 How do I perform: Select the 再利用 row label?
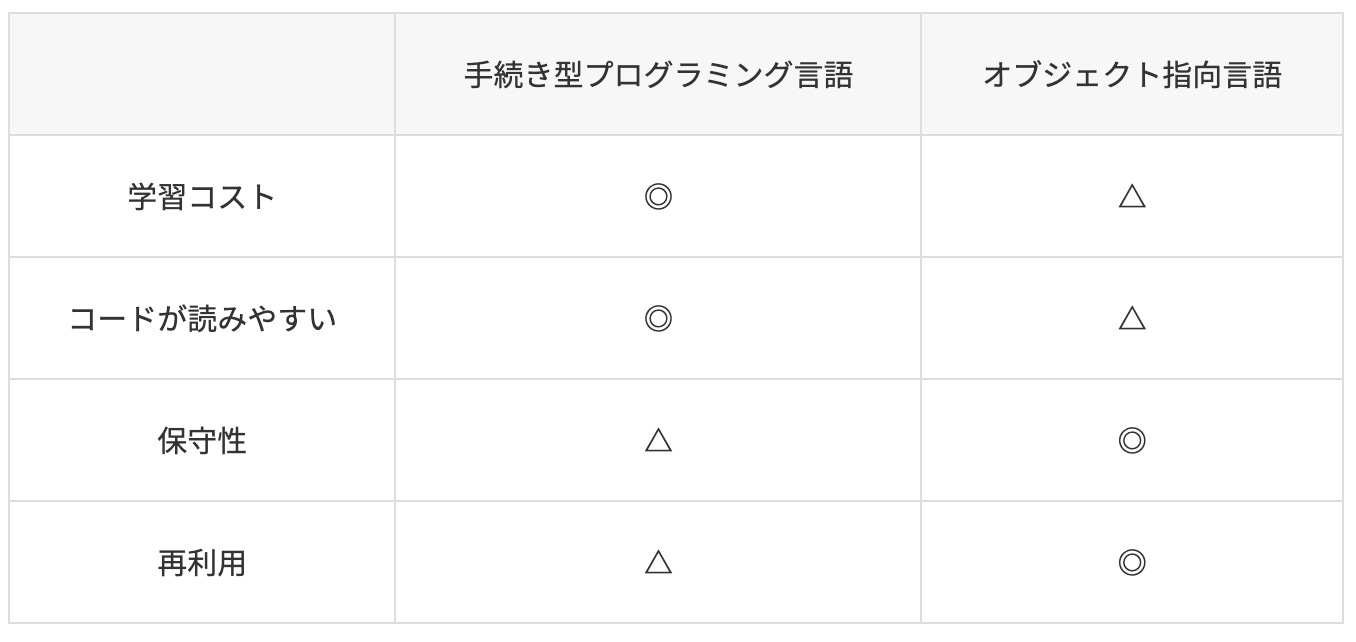(202, 563)
